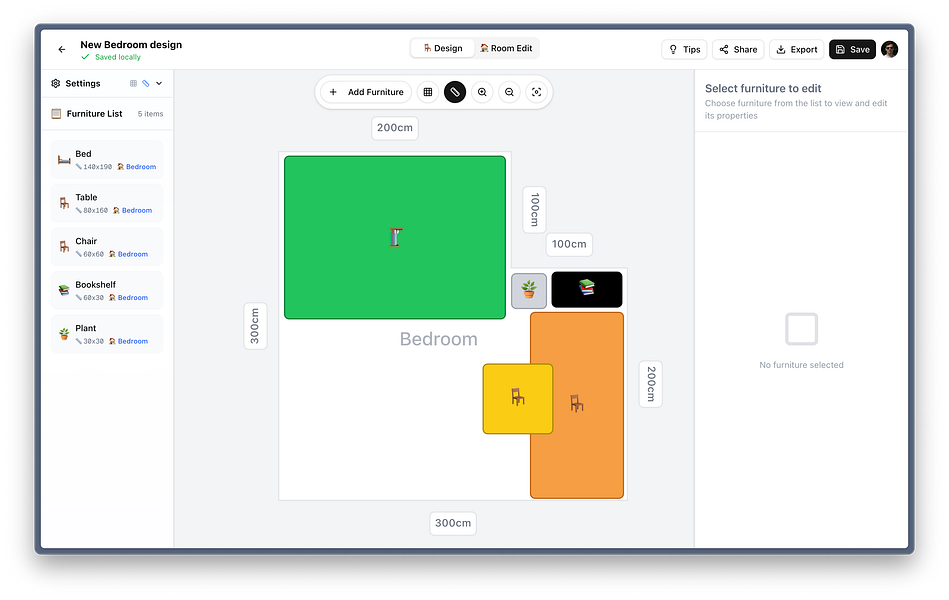949x600 pixels.
Task: Zoom out on the canvas
Action: tap(510, 92)
